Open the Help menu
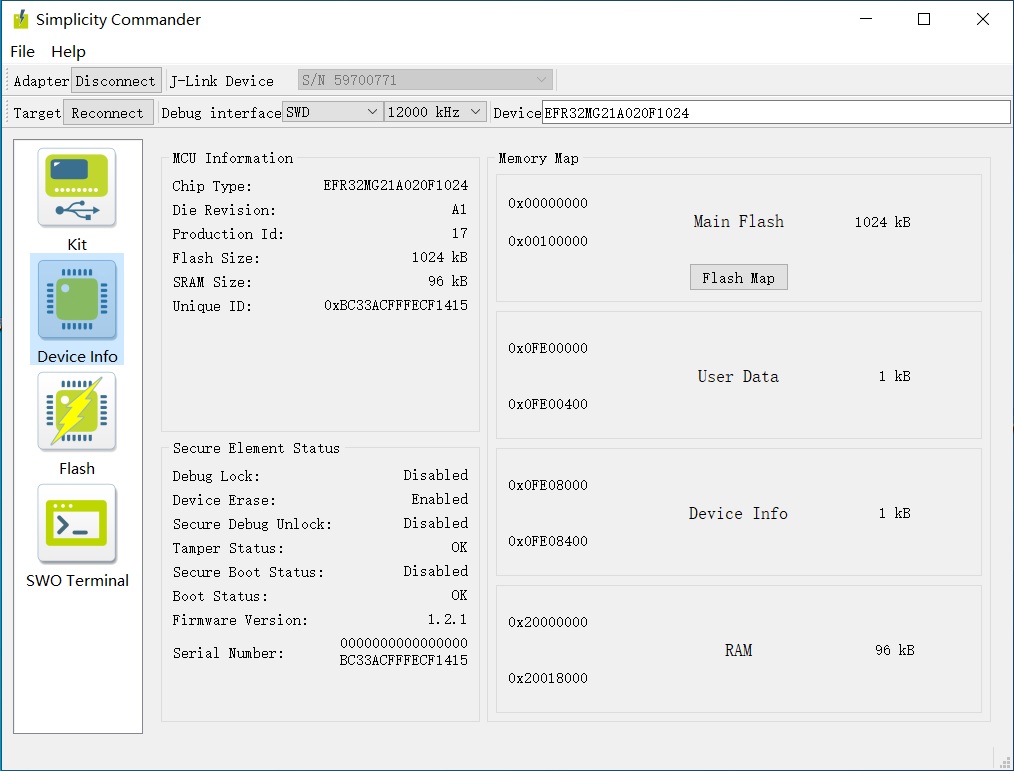 click(68, 51)
